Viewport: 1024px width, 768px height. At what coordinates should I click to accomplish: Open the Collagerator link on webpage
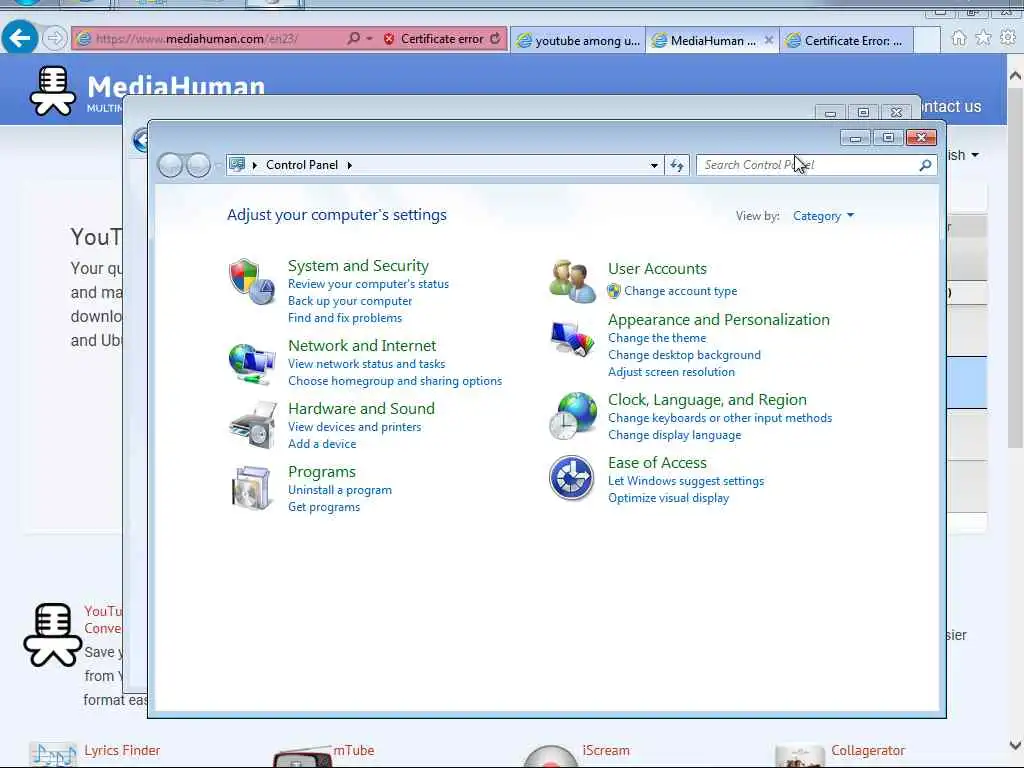868,750
